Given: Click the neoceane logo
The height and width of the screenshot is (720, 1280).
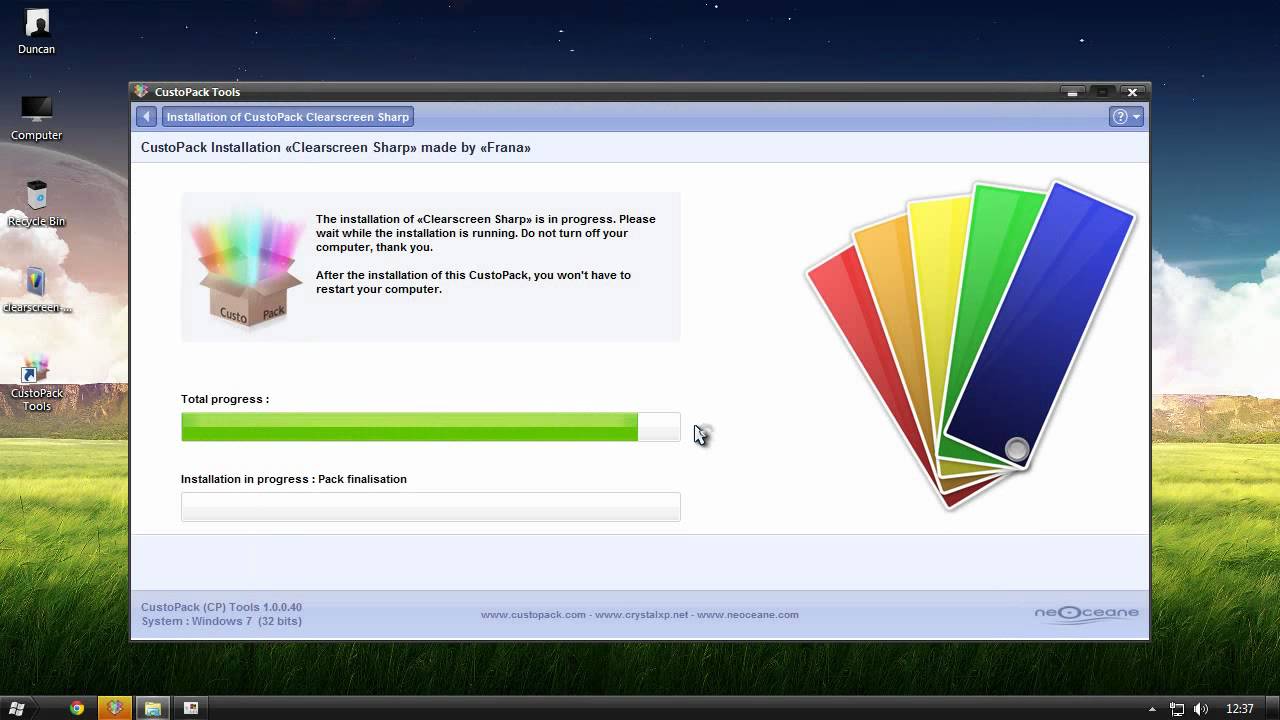Looking at the screenshot, I should click(x=1086, y=614).
